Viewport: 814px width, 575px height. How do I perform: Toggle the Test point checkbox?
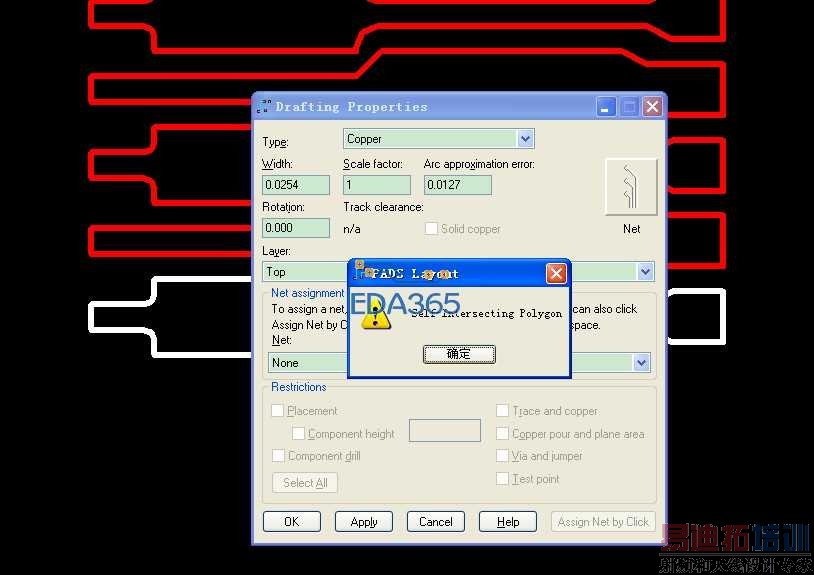click(502, 478)
